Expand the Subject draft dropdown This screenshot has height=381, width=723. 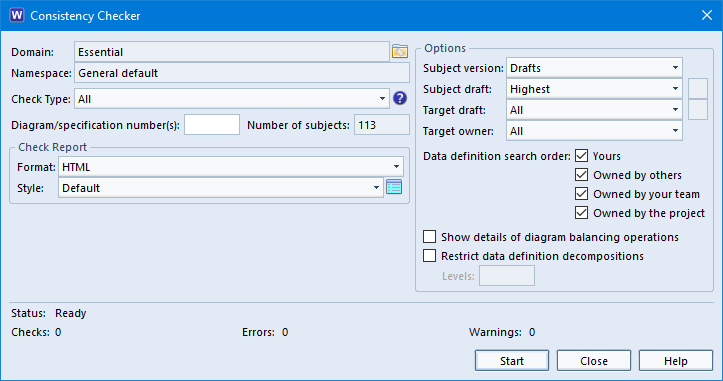(x=594, y=89)
